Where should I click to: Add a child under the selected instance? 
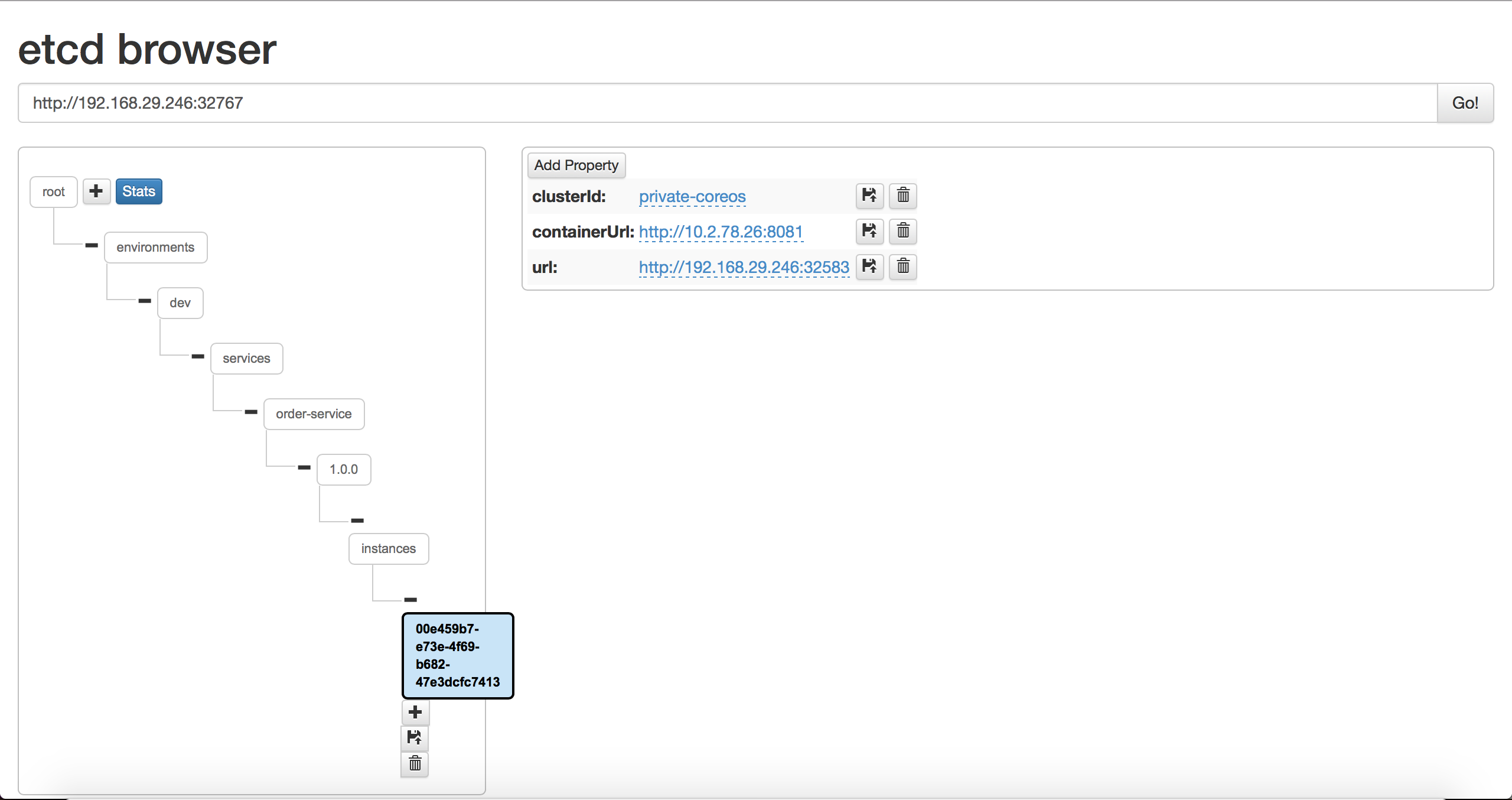click(x=415, y=713)
